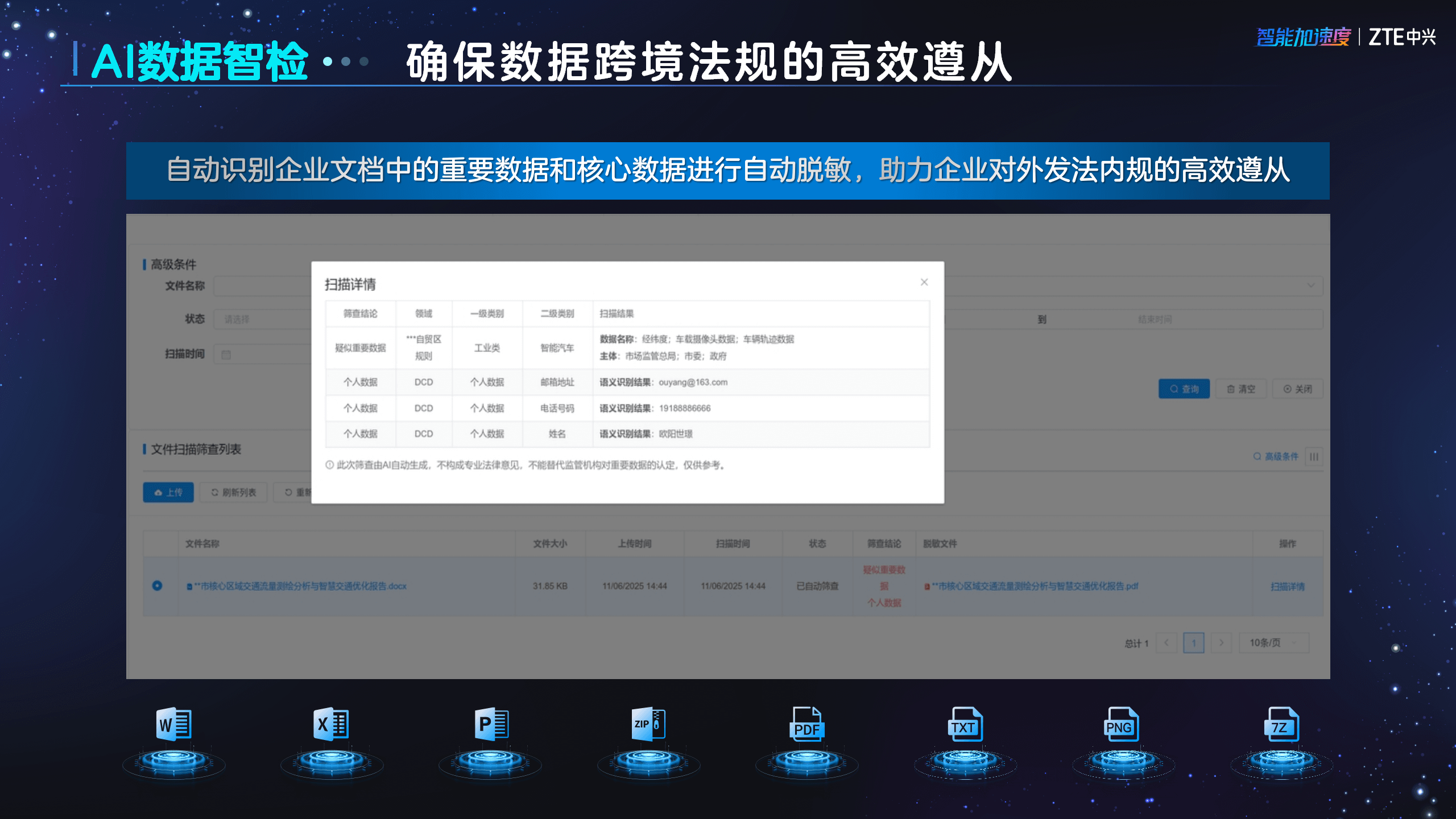The height and width of the screenshot is (819, 1456).
Task: Click the column settings icon beside 高级条件
Action: point(1314,456)
